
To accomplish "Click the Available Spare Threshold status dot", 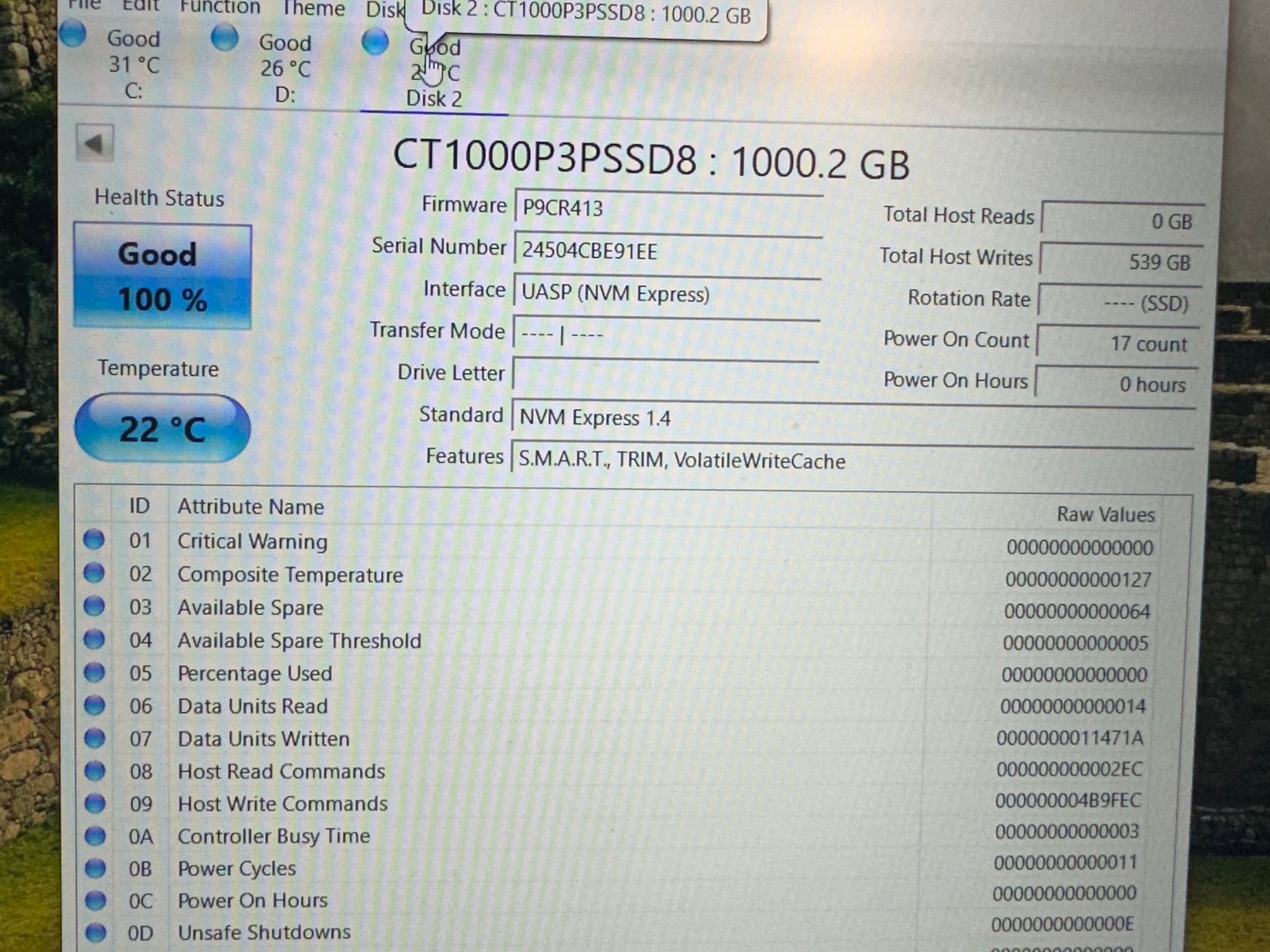I will click(x=94, y=639).
